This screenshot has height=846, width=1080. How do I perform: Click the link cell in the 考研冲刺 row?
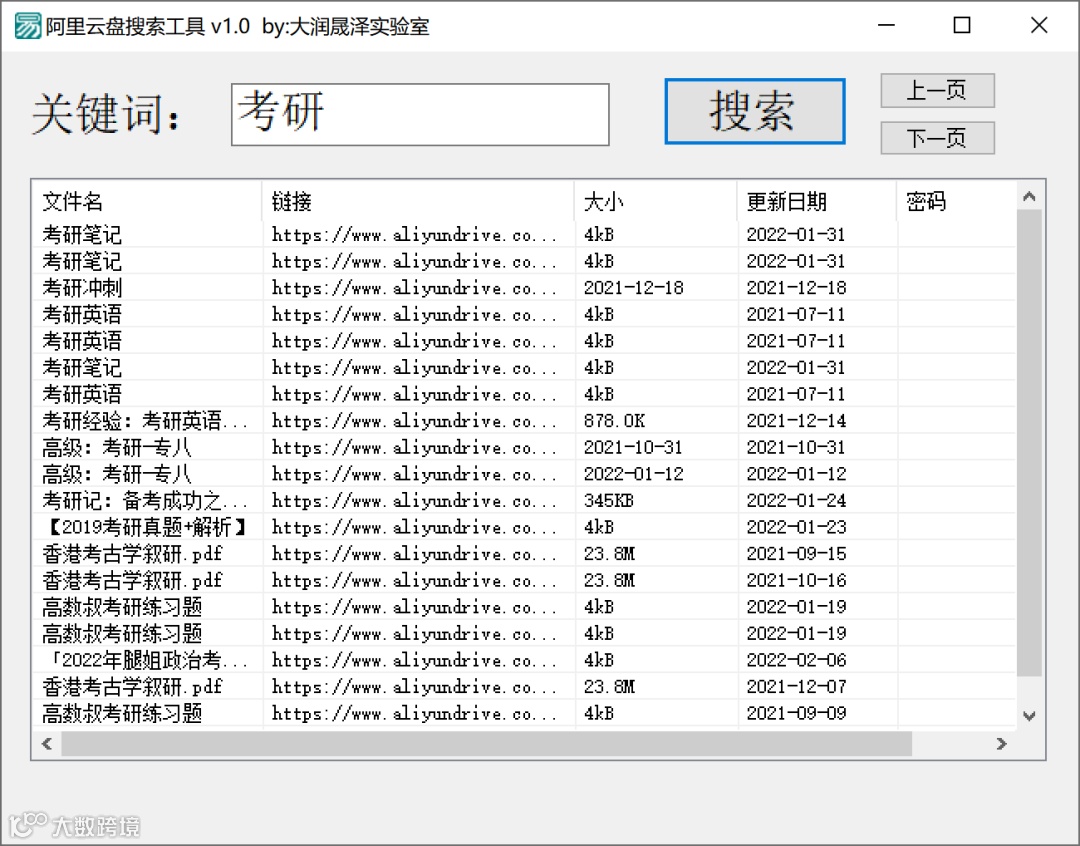click(x=415, y=288)
